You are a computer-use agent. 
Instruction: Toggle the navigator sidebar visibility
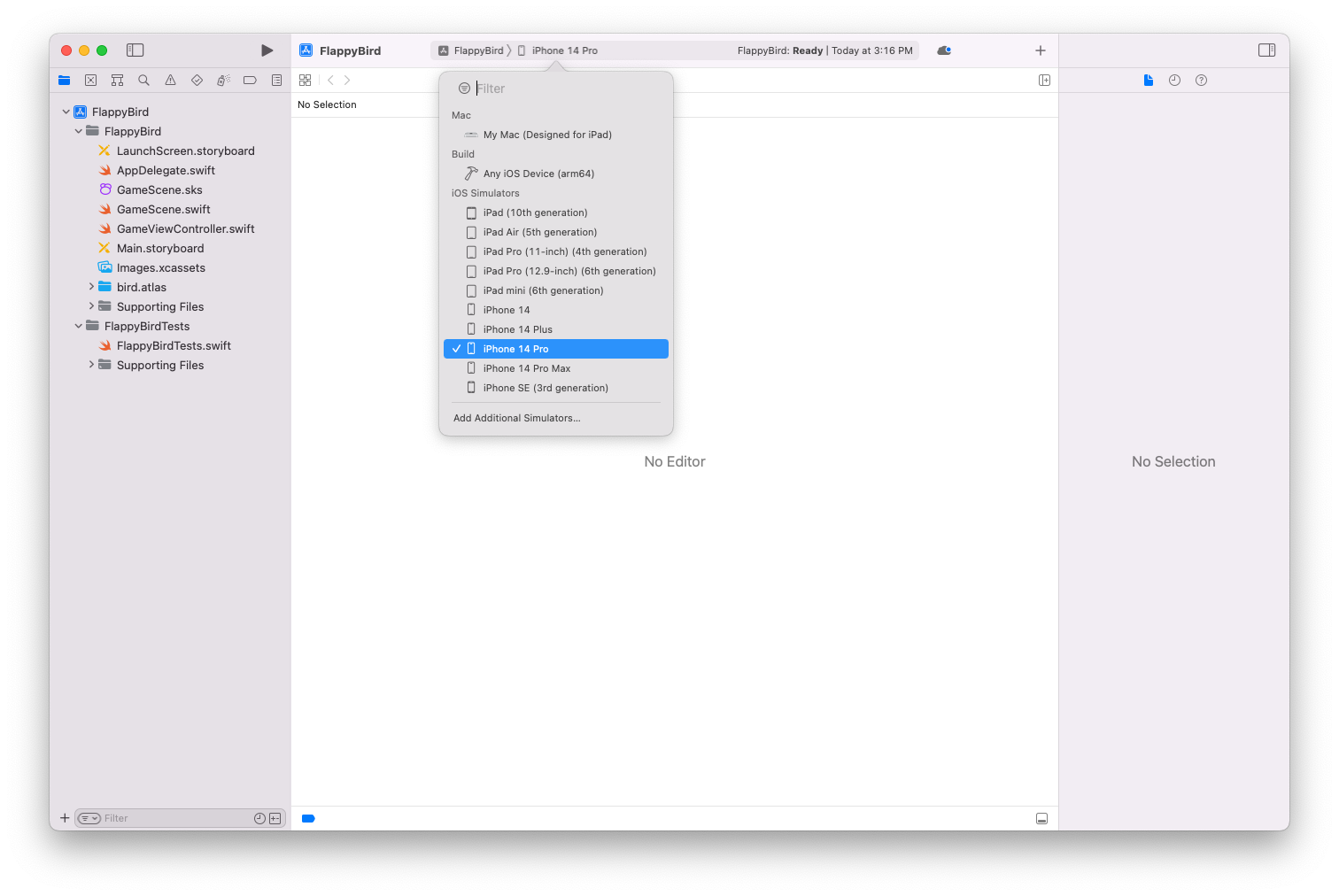point(135,50)
